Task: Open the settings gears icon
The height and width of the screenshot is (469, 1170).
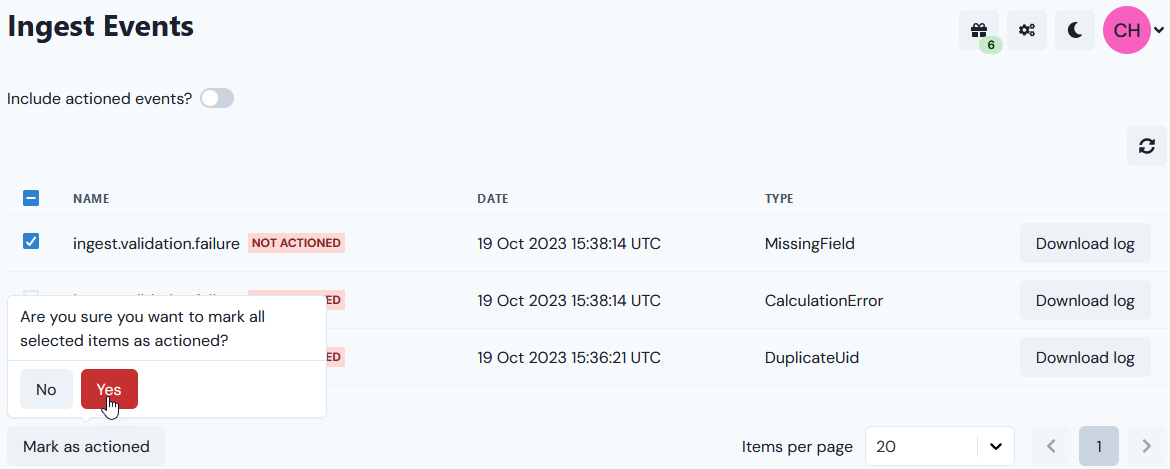Action: (x=1027, y=31)
